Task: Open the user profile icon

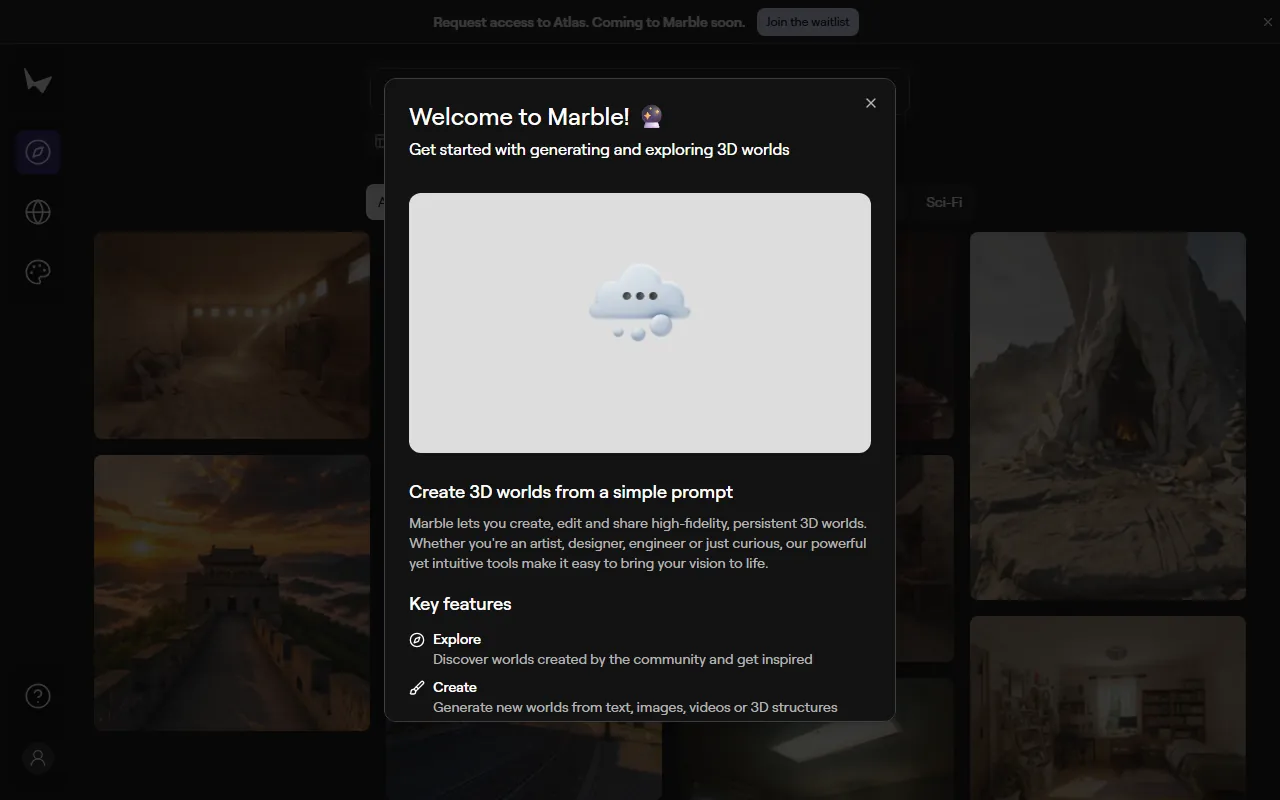Action: tap(38, 758)
